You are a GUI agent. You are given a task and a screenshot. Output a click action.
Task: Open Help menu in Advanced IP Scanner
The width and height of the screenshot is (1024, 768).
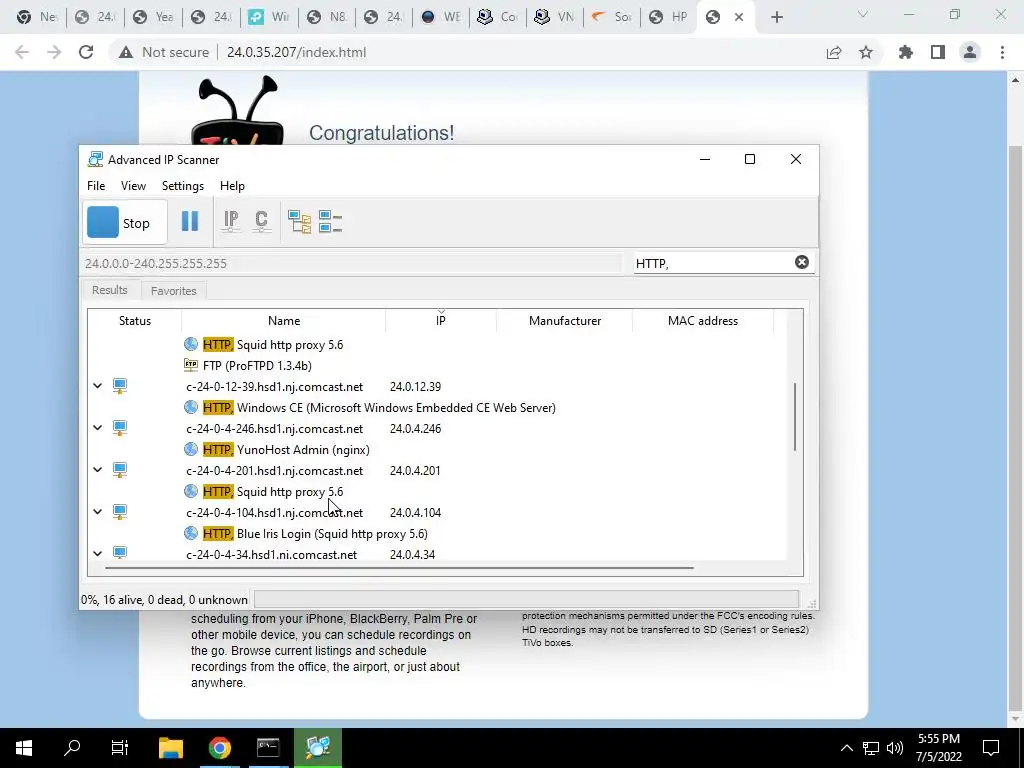coord(232,185)
